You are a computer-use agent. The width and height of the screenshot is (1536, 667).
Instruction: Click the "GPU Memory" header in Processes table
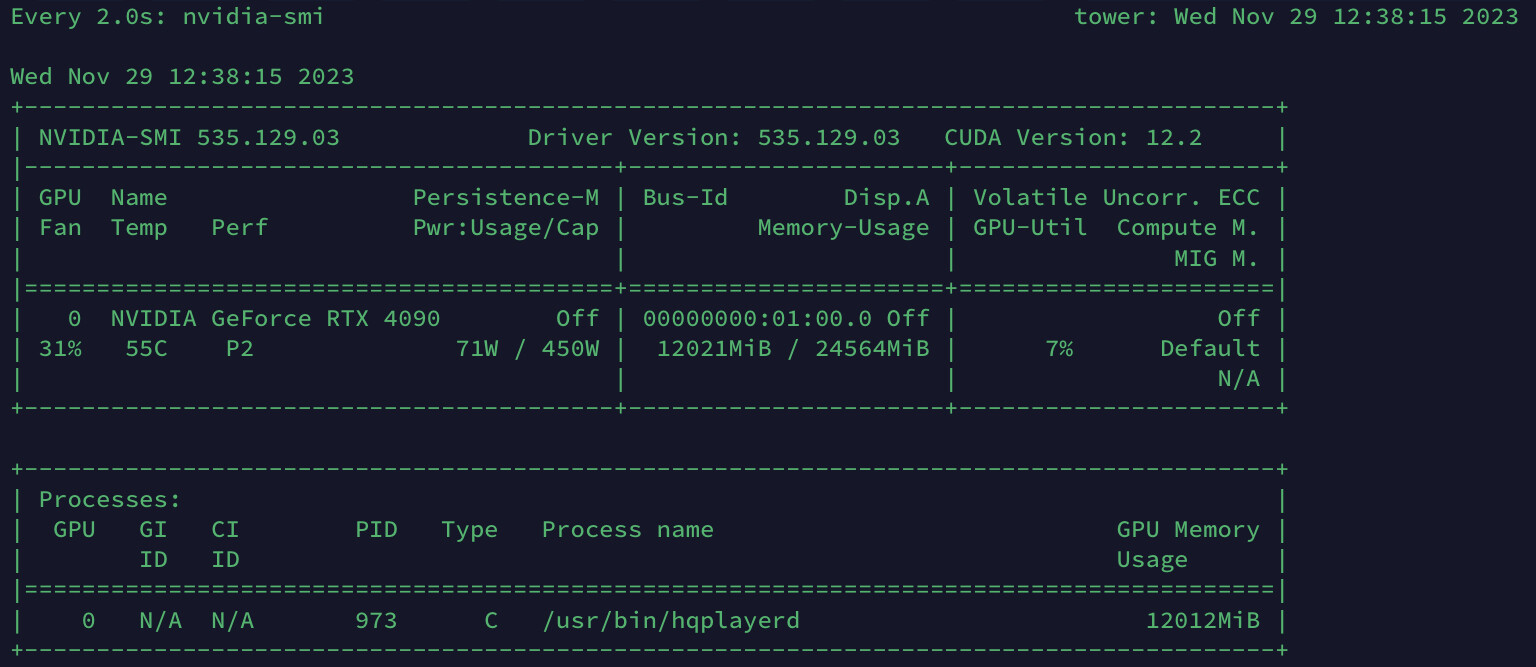pyautogui.click(x=1188, y=529)
